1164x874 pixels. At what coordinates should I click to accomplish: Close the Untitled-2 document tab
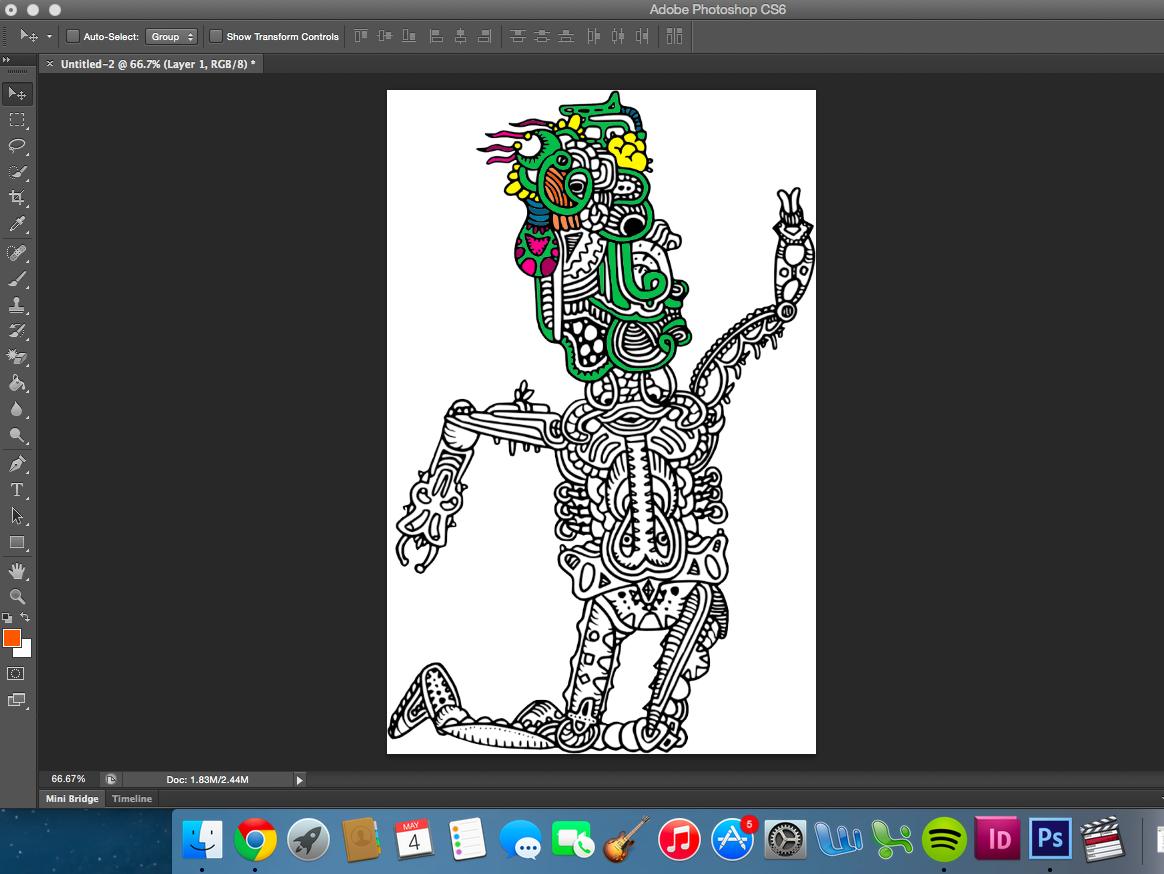click(50, 64)
